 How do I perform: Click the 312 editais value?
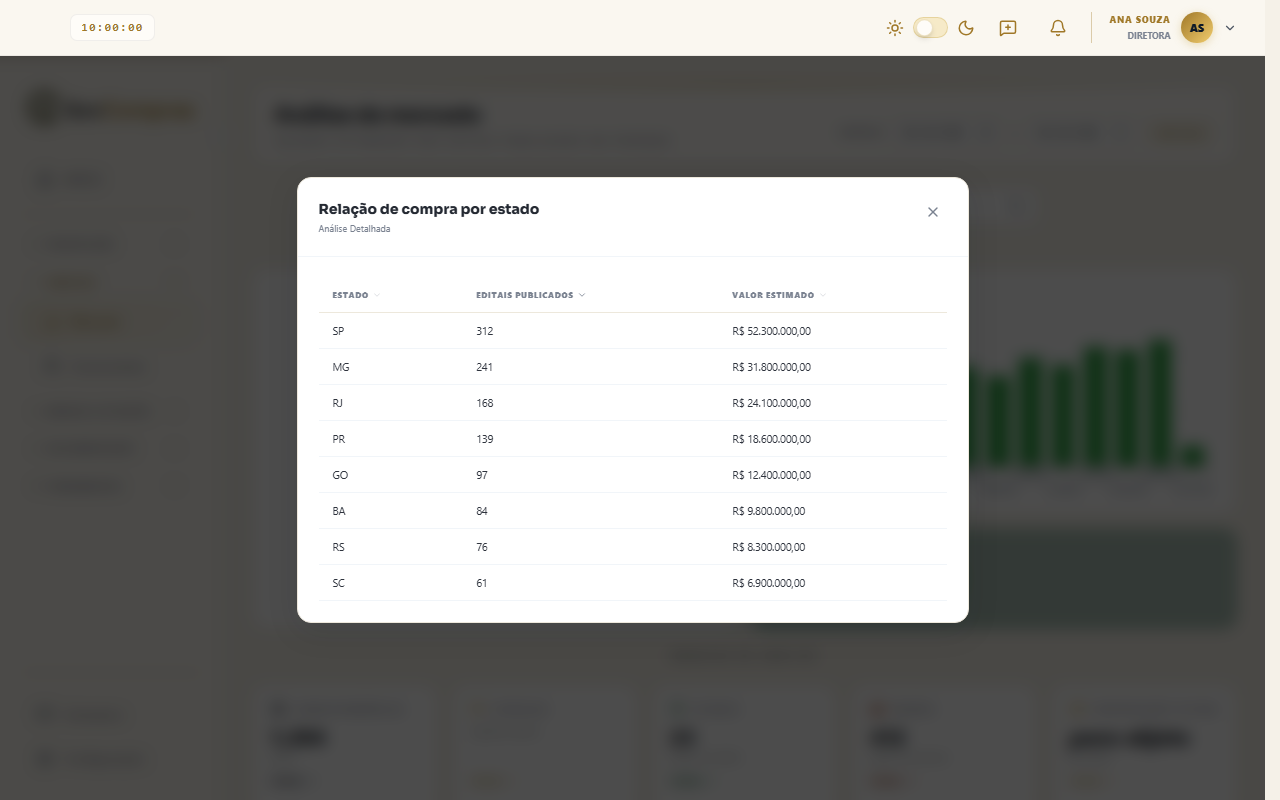coord(485,331)
